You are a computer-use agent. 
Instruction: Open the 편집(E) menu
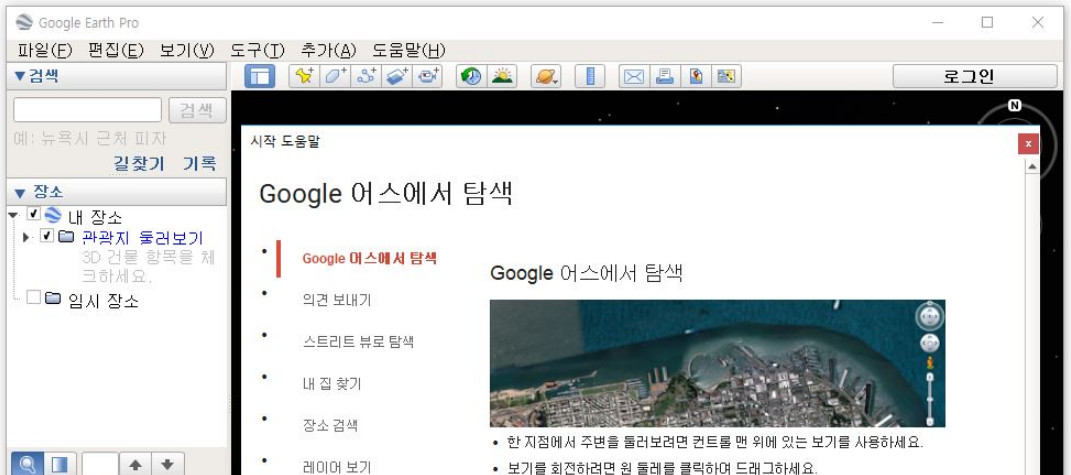point(115,50)
